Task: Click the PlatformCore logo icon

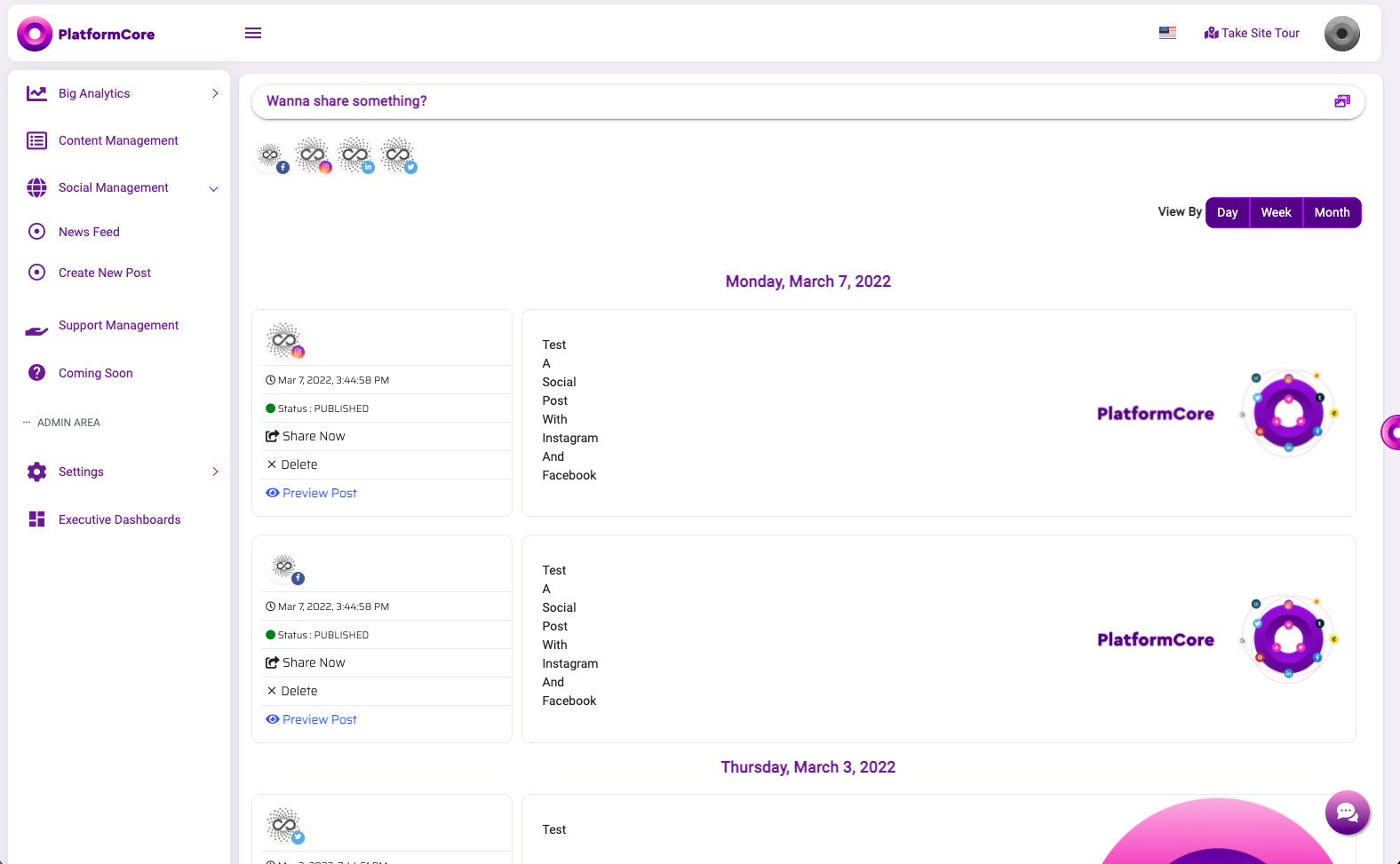Action: [x=35, y=34]
